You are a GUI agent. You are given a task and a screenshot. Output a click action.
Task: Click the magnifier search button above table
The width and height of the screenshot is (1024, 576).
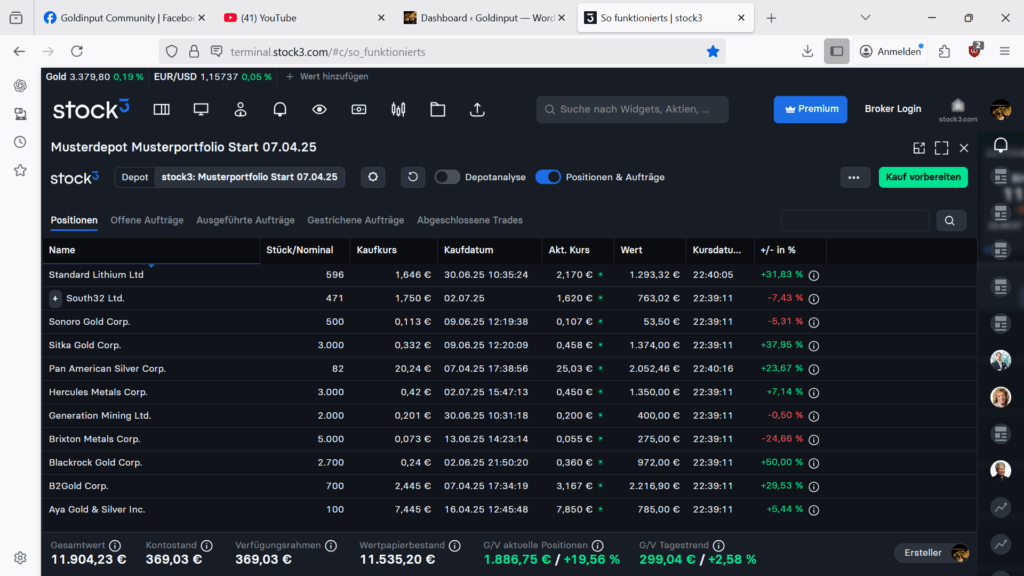click(x=950, y=221)
